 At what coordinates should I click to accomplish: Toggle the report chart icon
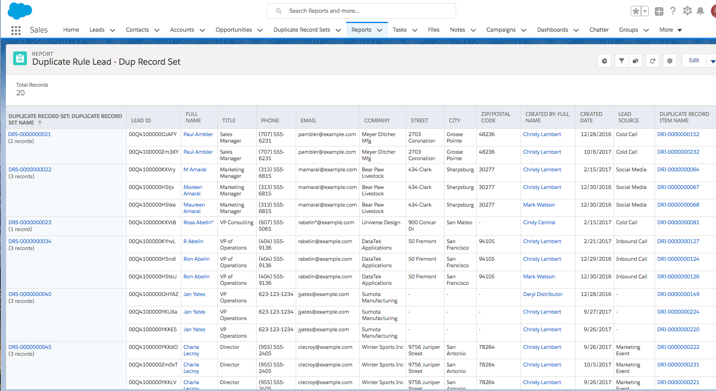pyautogui.click(x=604, y=61)
